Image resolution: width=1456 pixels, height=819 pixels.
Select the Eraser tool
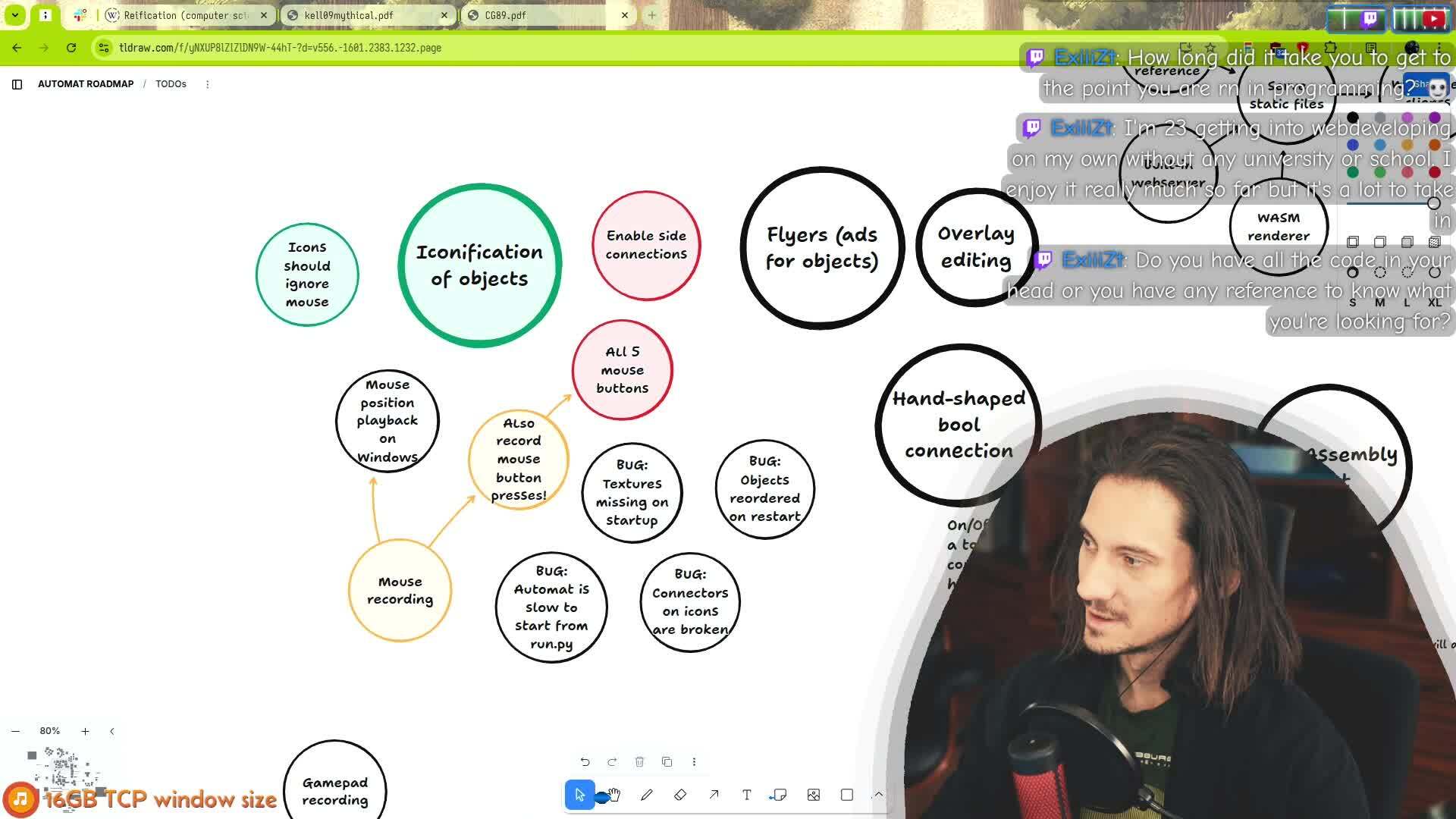(680, 795)
